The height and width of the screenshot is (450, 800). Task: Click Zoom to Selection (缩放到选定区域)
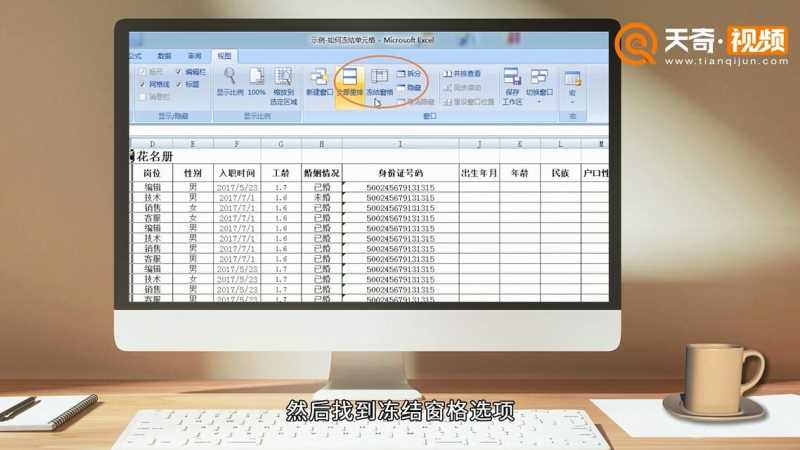pyautogui.click(x=284, y=86)
